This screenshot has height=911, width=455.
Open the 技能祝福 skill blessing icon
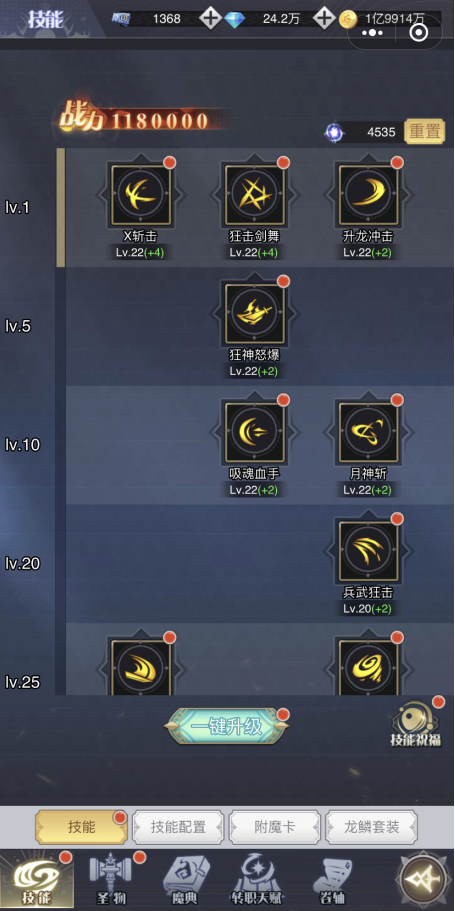coord(415,723)
